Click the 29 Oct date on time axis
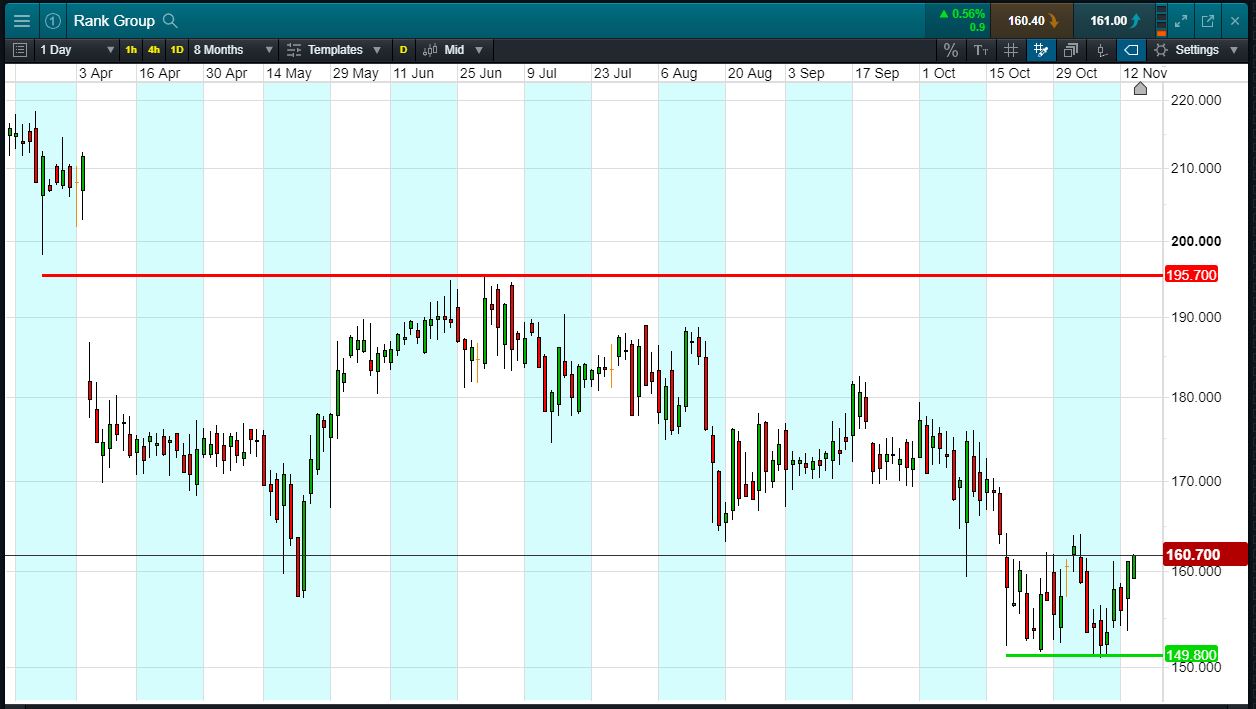The width and height of the screenshot is (1256, 709). pos(1076,73)
